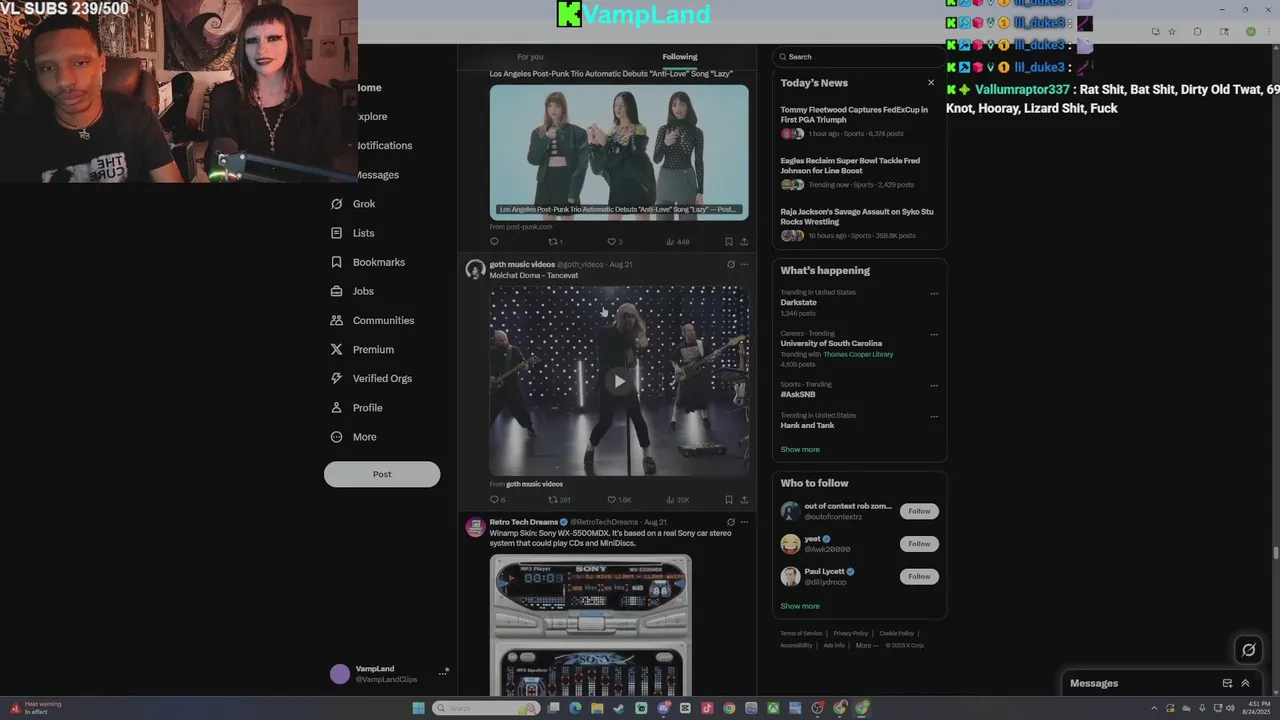Open Grok from the sidebar

click(353, 204)
